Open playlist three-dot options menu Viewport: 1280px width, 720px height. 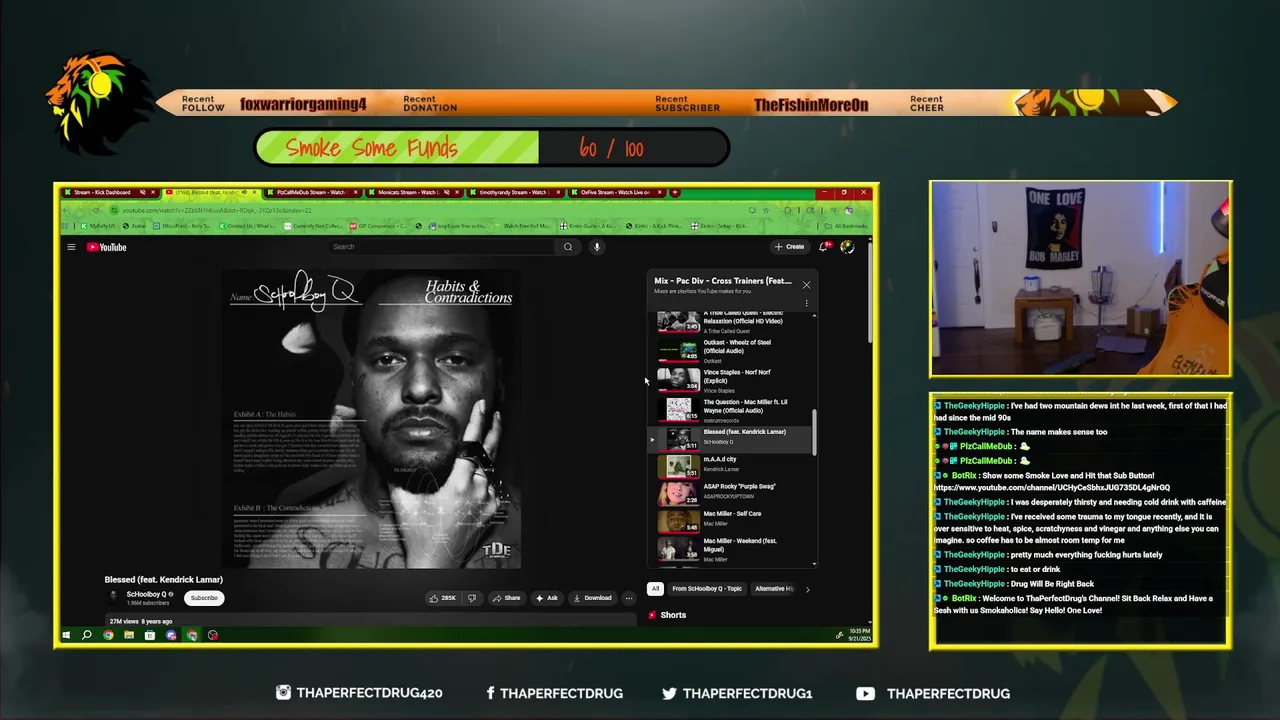(806, 303)
